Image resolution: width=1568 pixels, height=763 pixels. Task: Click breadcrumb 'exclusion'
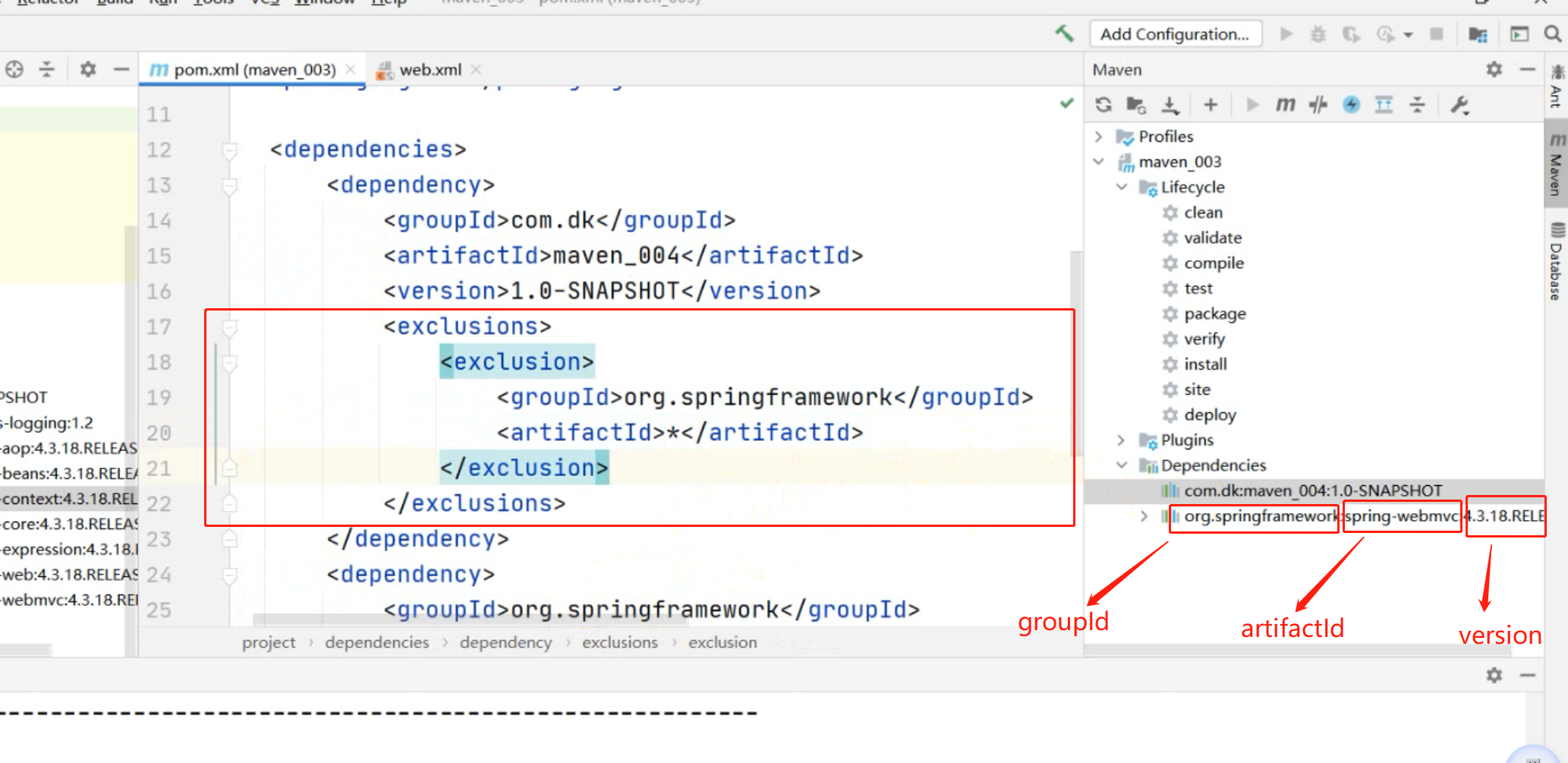(723, 642)
